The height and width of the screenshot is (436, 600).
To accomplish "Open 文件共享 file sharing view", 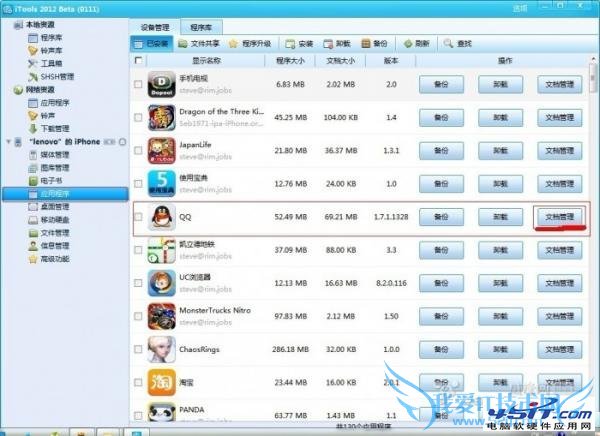I will (199, 44).
